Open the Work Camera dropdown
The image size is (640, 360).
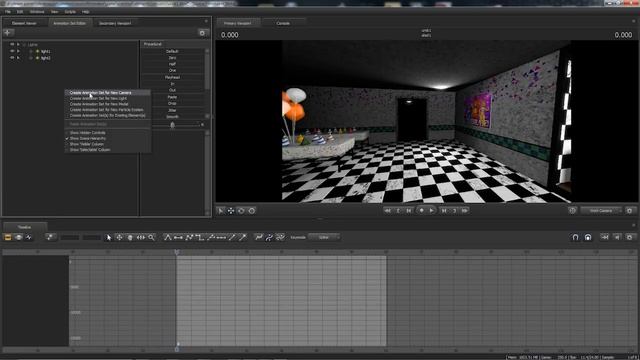click(601, 211)
